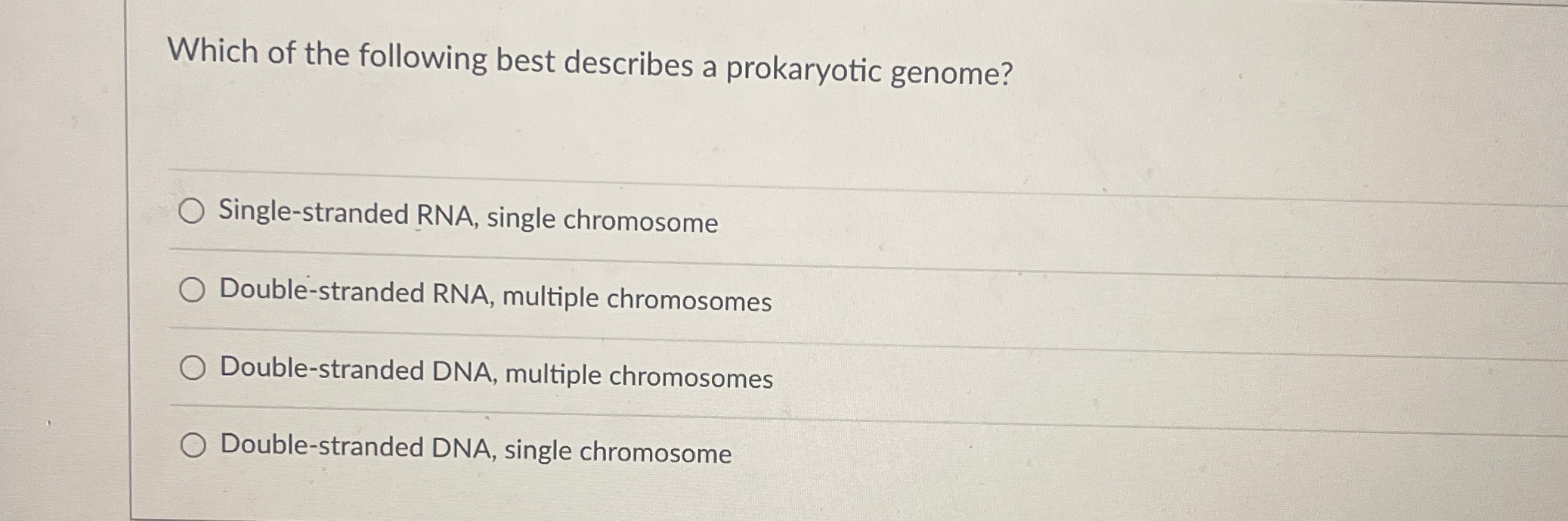Select the "Double-stranded DNA, multiple chromosomes" radio button
This screenshot has width=1568, height=521.
tap(193, 368)
